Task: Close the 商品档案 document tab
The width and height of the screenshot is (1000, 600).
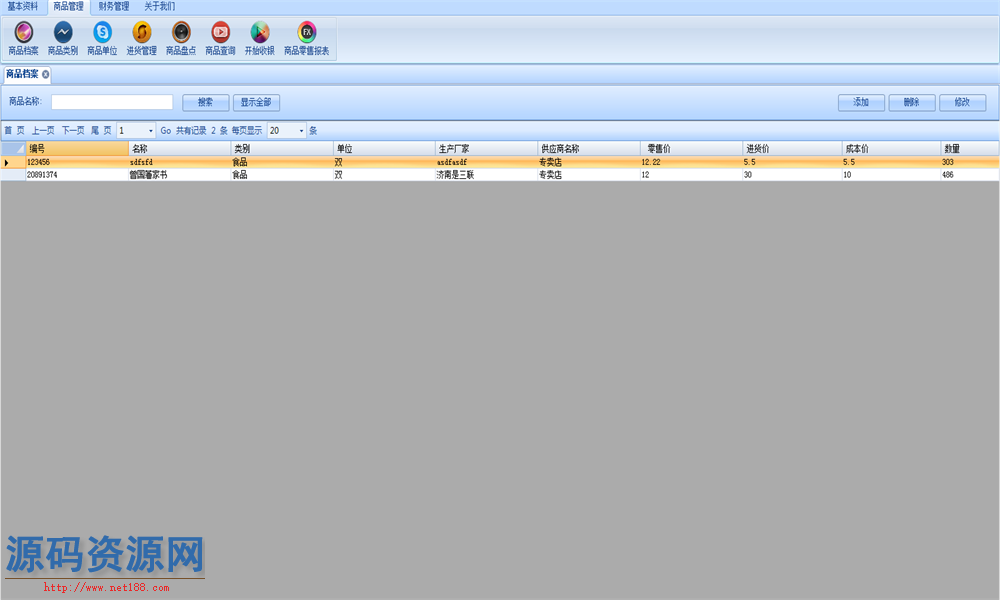Action: 45,75
